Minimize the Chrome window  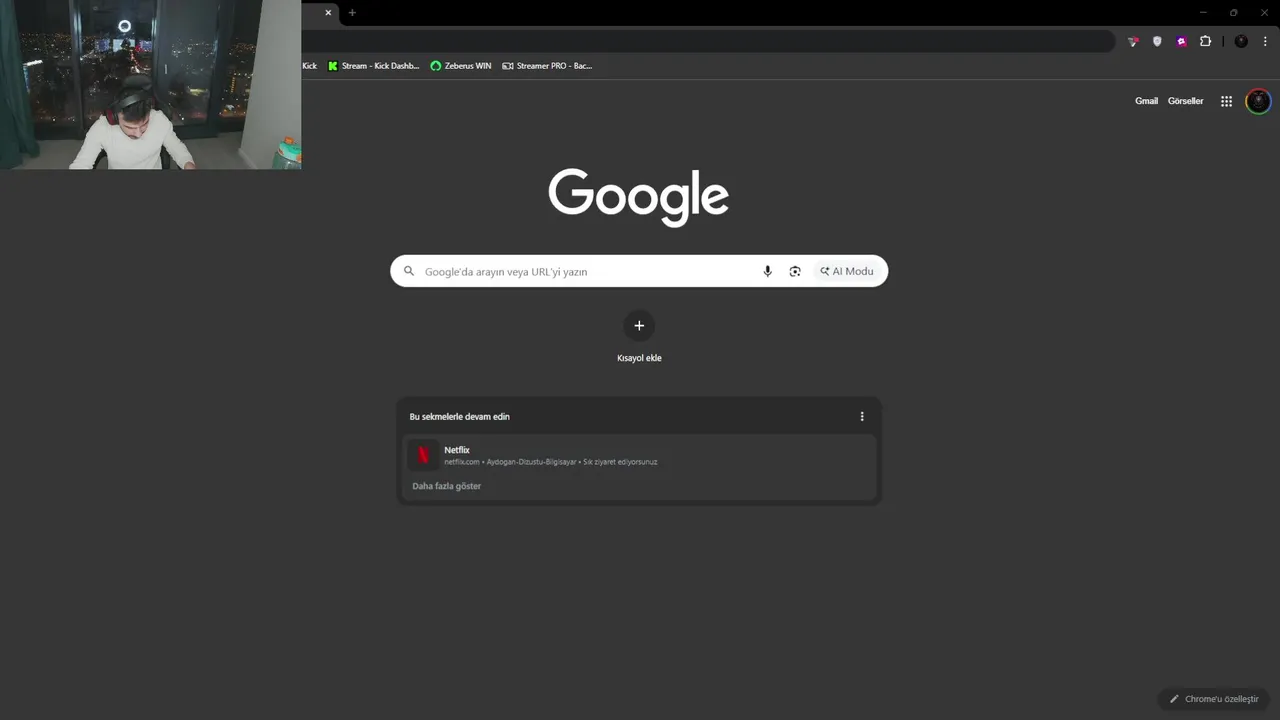[x=1204, y=13]
